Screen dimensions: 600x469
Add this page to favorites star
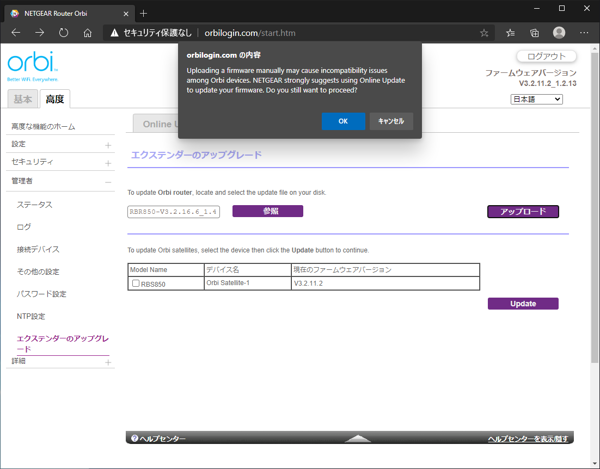[484, 33]
